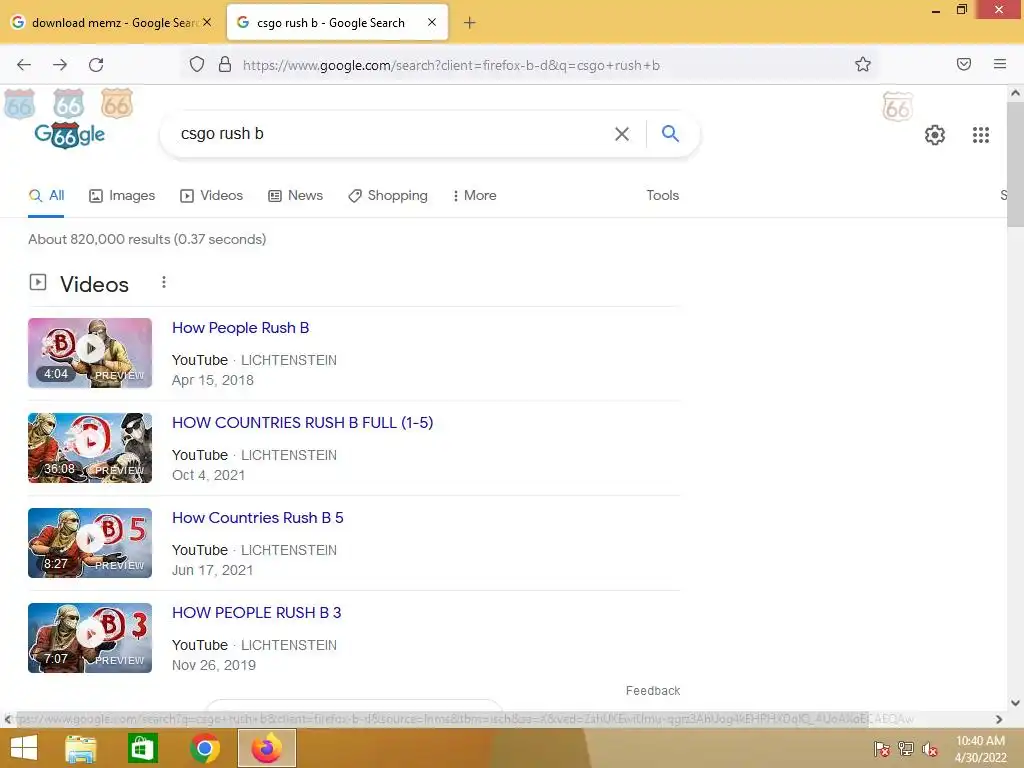Click the vertical scrollbar thumb
Viewport: 1024px width, 768px height.
click(1015, 165)
